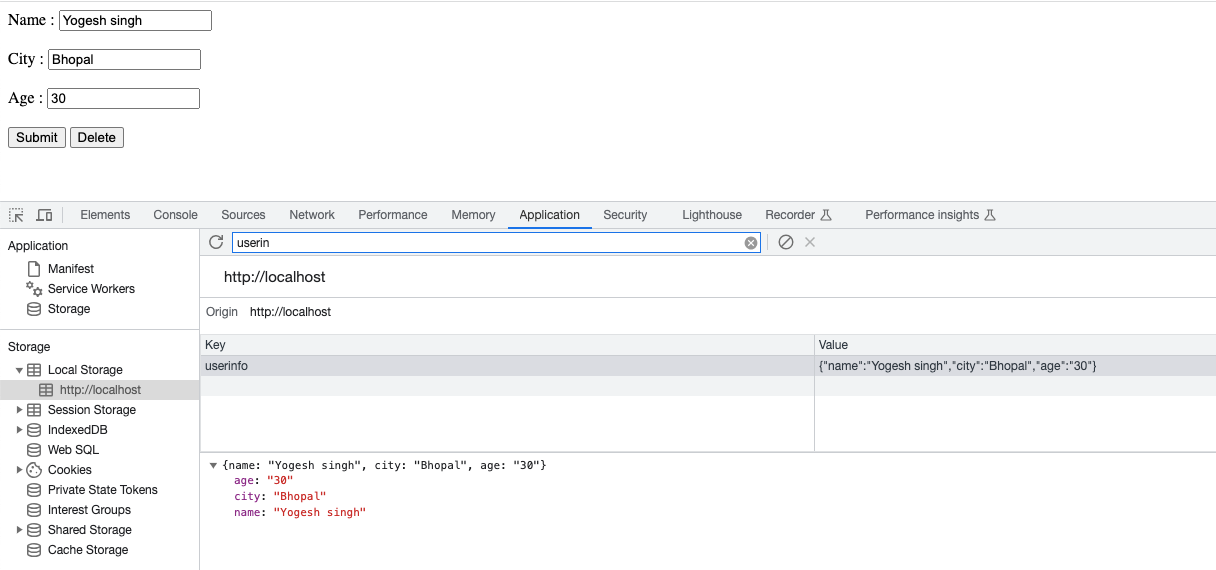Click the Interest Groups icon
1216x570 pixels.
[x=34, y=510]
